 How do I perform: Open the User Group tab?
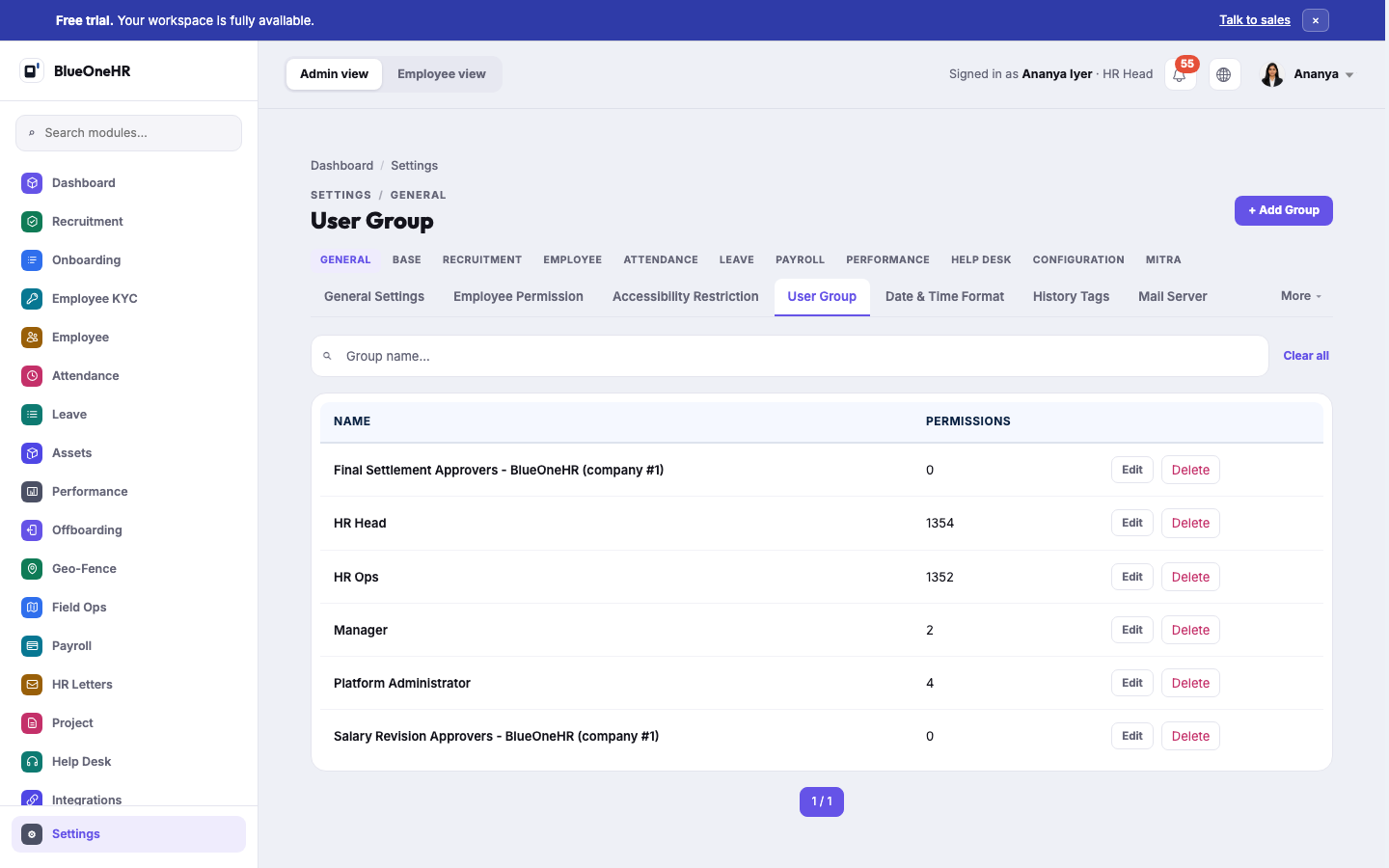pos(822,297)
